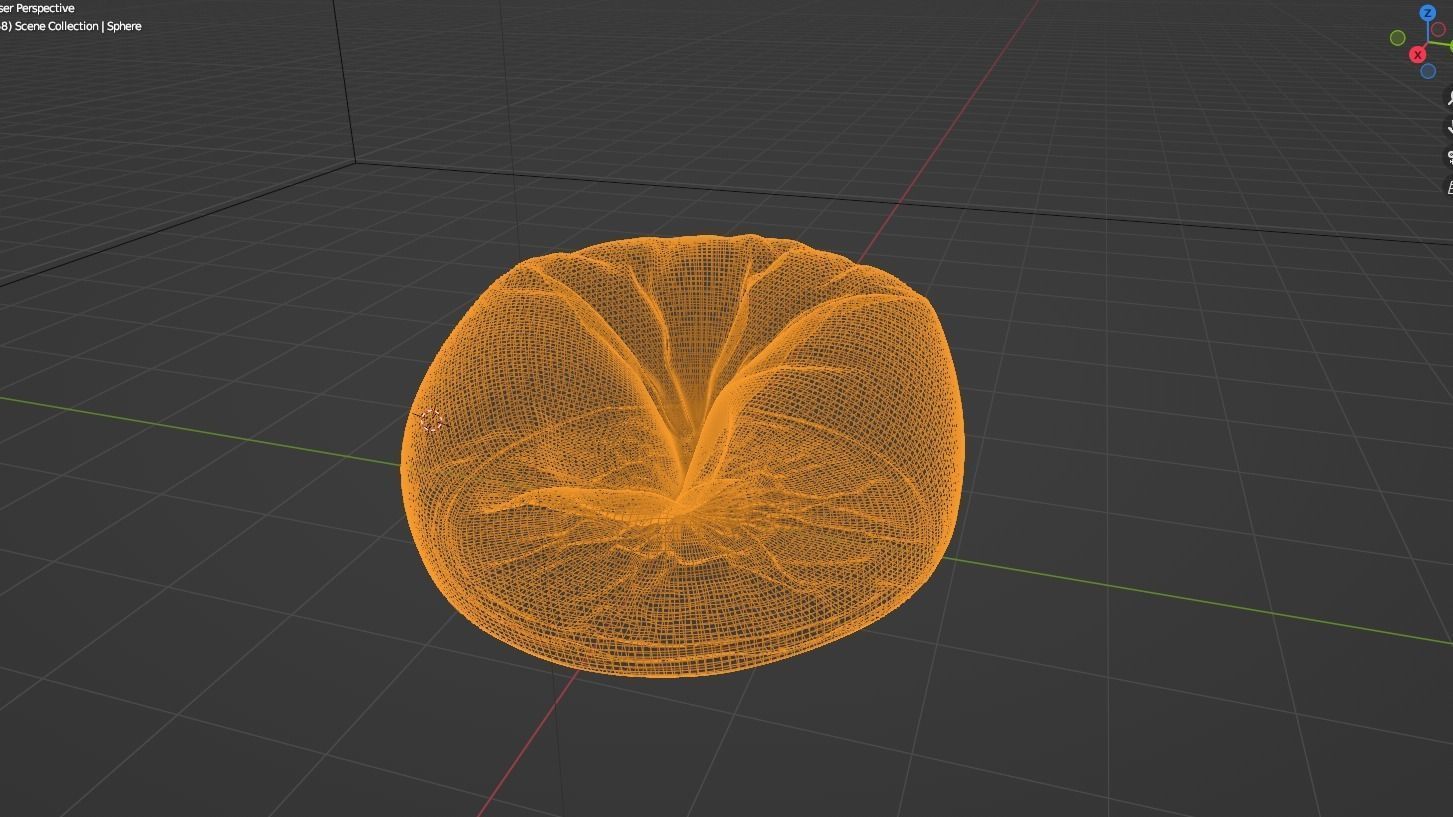Image resolution: width=1453 pixels, height=817 pixels.
Task: Click the 3D cursor crosshair in the viewport
Action: (432, 420)
